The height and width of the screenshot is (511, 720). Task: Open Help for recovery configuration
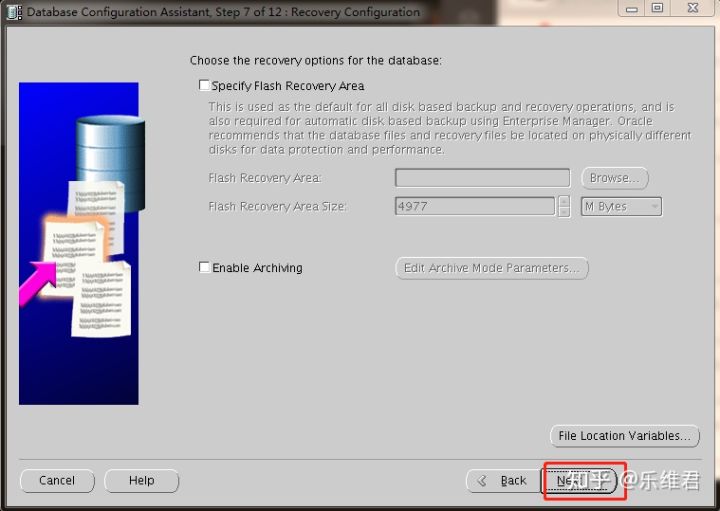(x=141, y=481)
